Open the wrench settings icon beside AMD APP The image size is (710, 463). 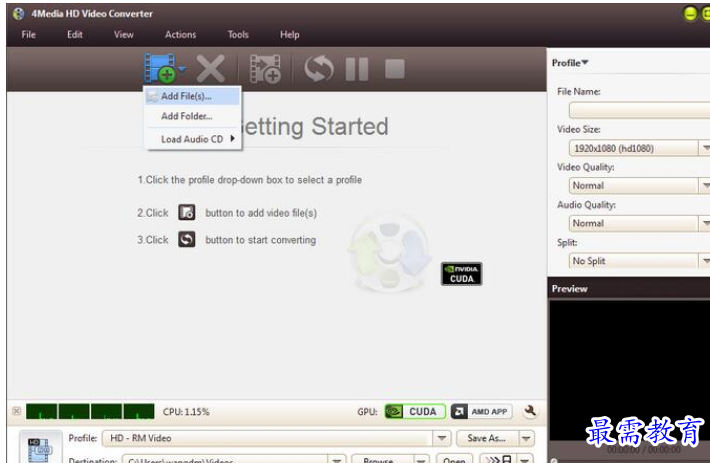[x=530, y=411]
